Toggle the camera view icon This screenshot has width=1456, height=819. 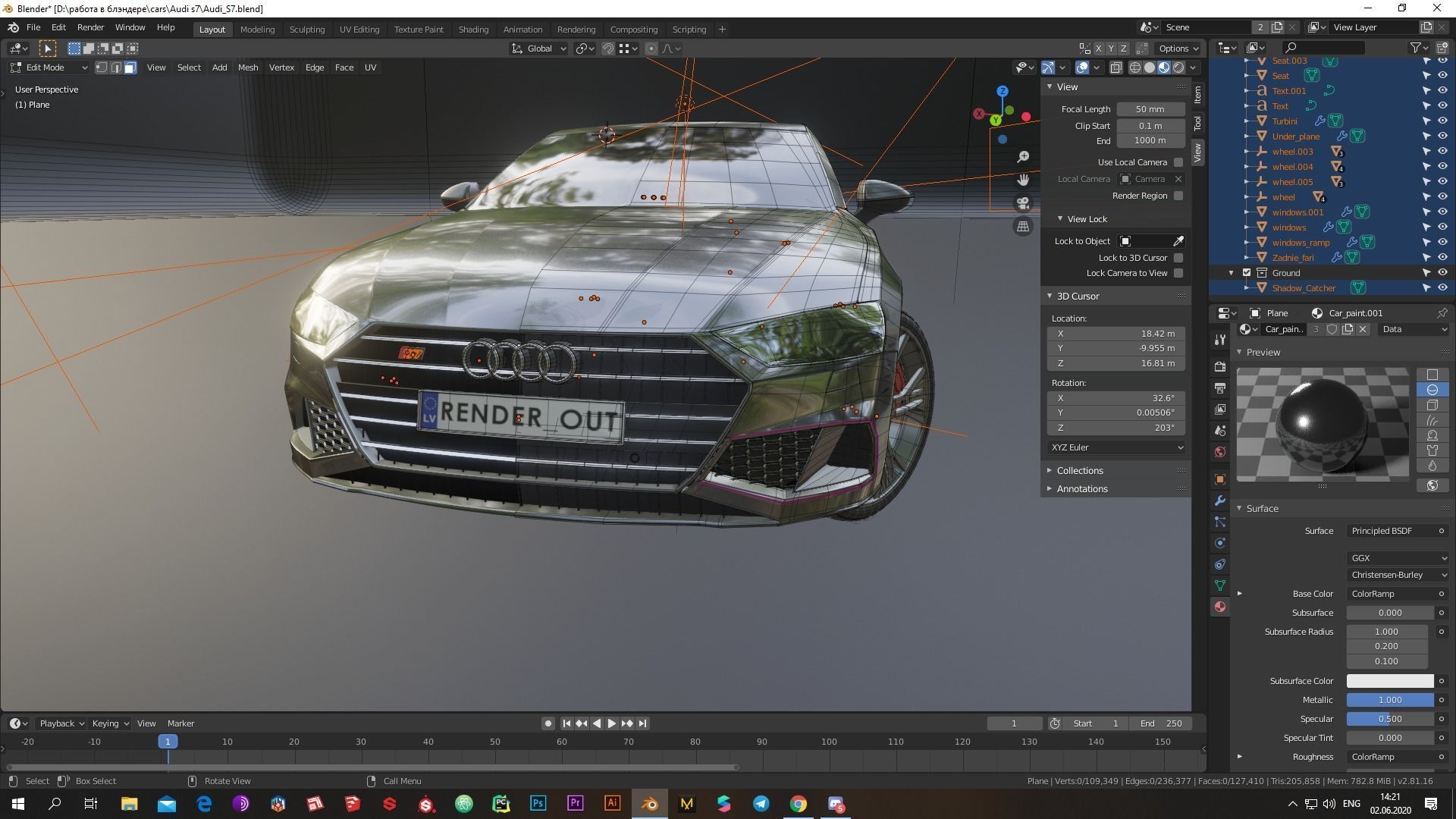1023,203
